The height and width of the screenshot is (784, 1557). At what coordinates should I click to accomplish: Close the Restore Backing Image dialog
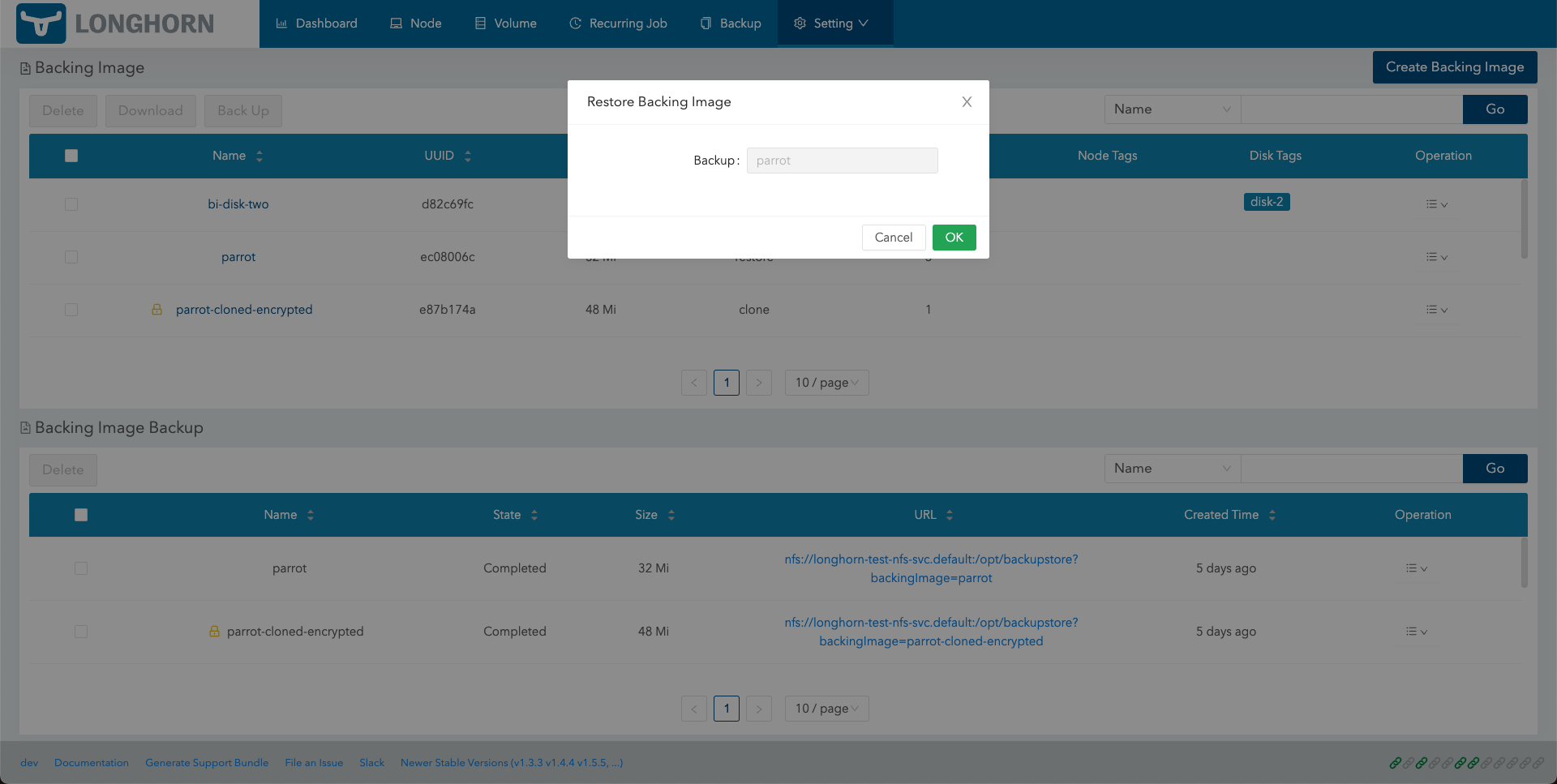pos(967,102)
